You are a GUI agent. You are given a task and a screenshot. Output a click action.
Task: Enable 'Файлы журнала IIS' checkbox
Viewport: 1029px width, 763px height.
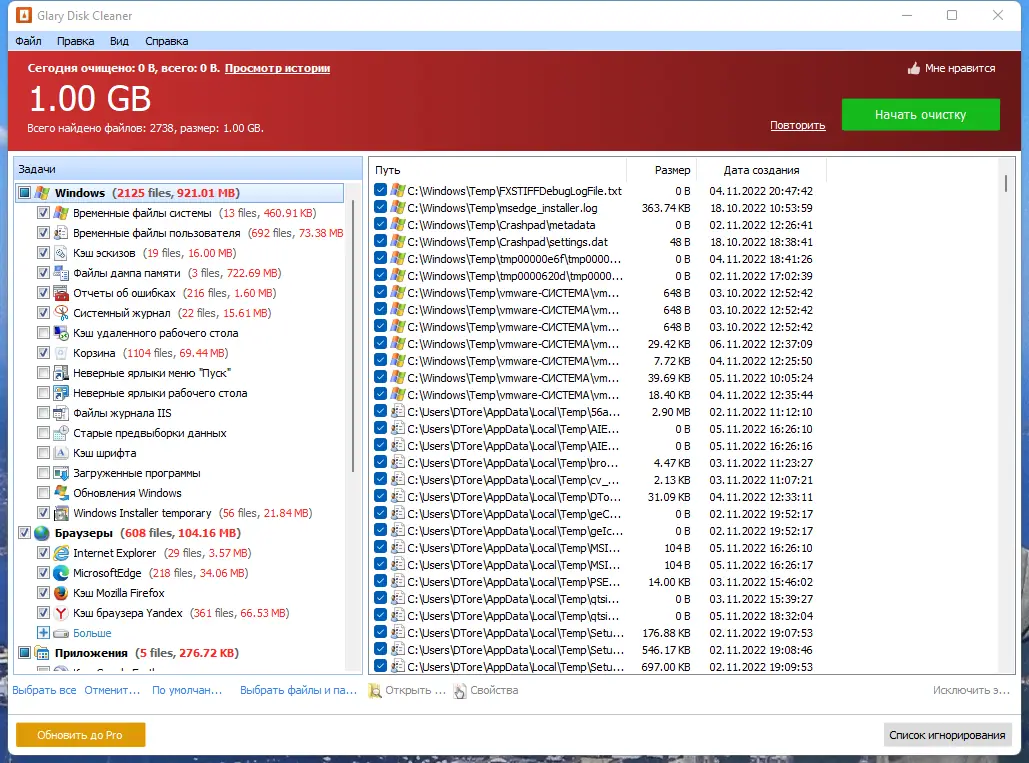43,413
